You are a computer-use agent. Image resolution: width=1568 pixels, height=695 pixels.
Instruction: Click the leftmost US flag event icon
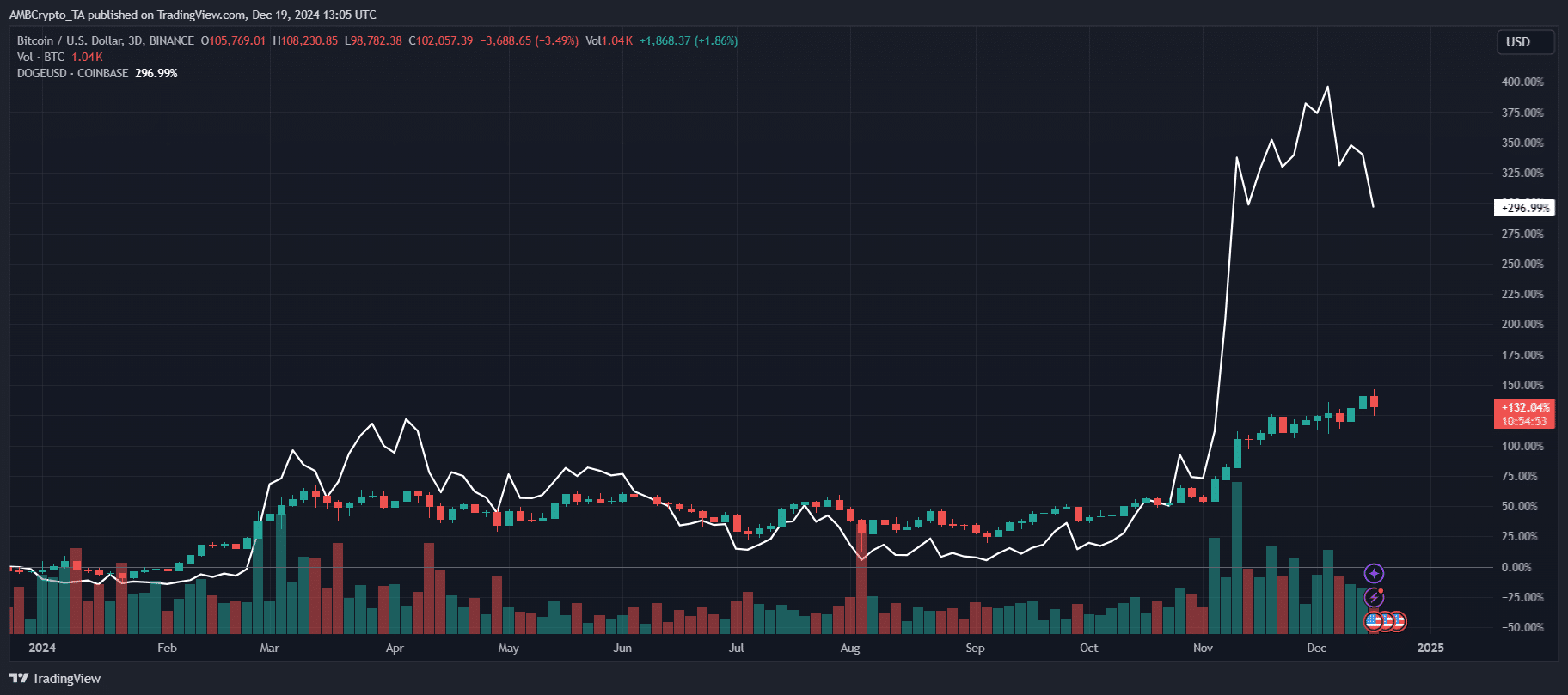(x=1374, y=620)
